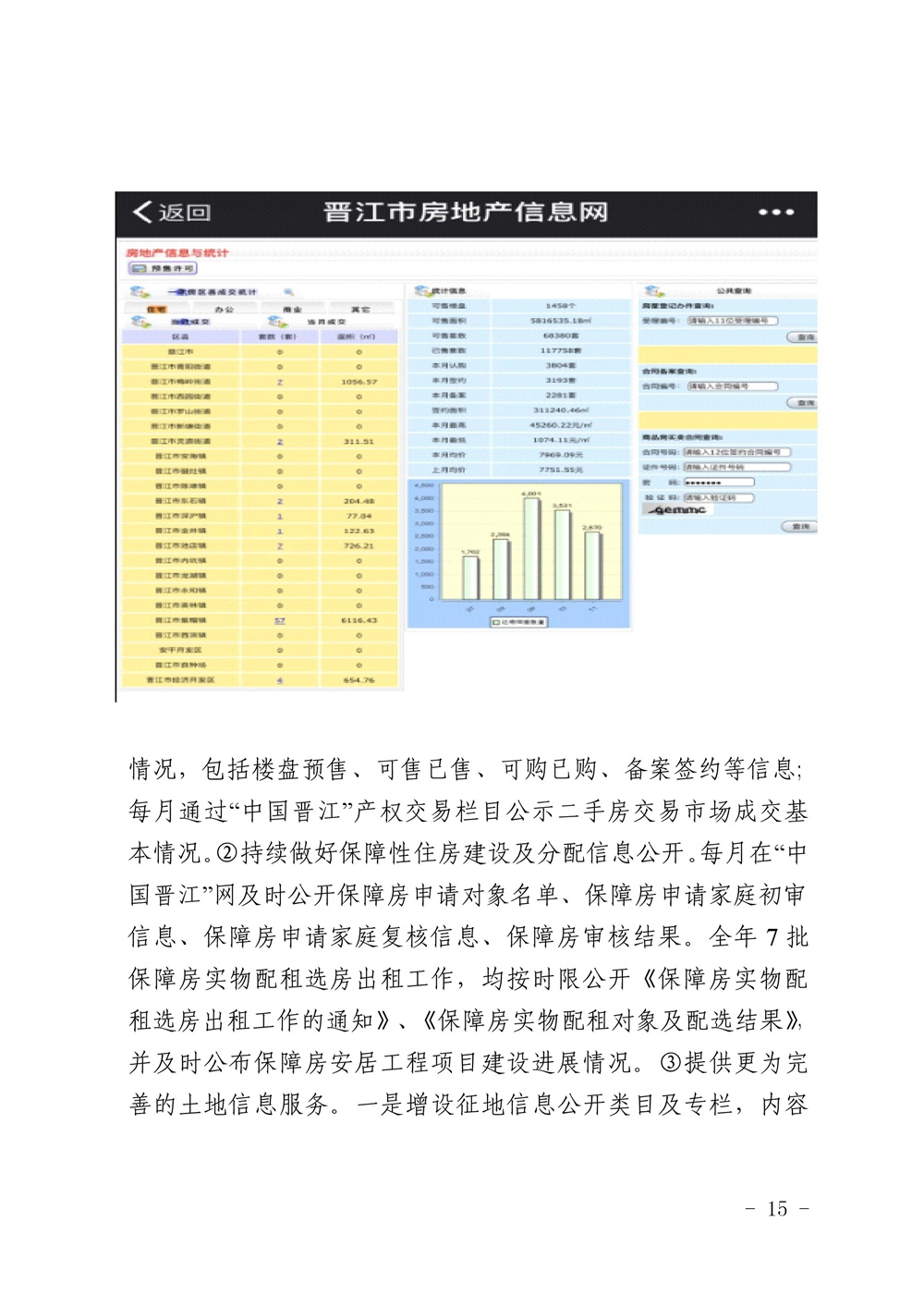Click the 受理编号 input field

point(732,321)
